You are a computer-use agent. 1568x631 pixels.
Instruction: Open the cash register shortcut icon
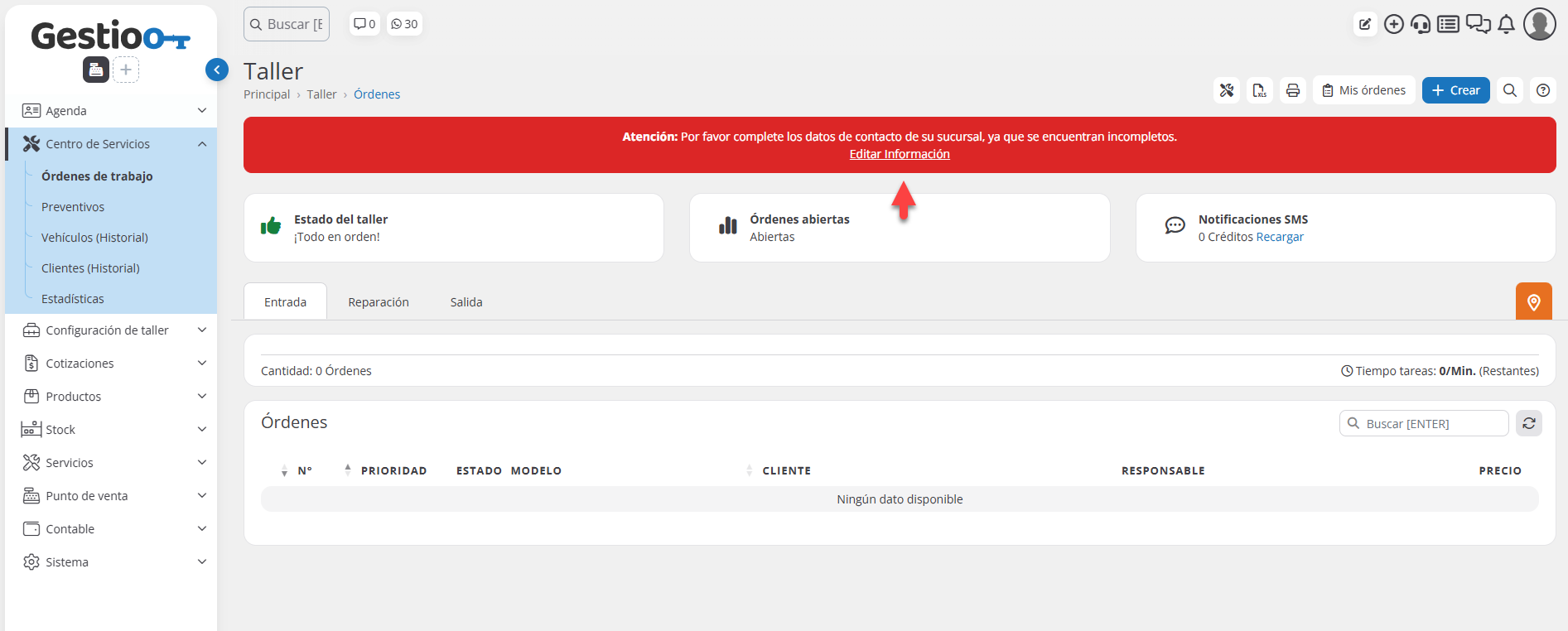tap(96, 70)
